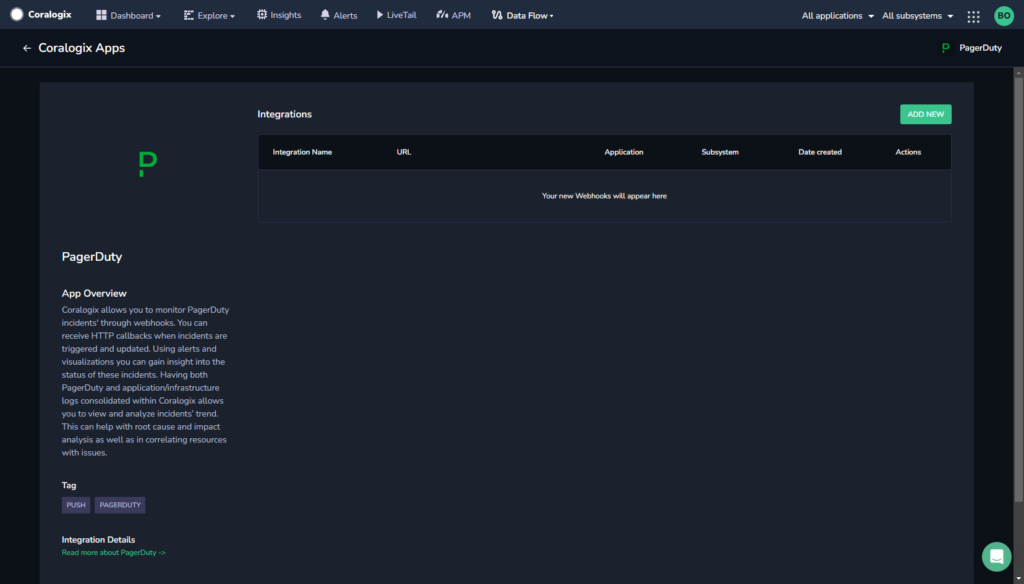The image size is (1024, 584).
Task: Click the Subsystem column header
Action: [720, 152]
